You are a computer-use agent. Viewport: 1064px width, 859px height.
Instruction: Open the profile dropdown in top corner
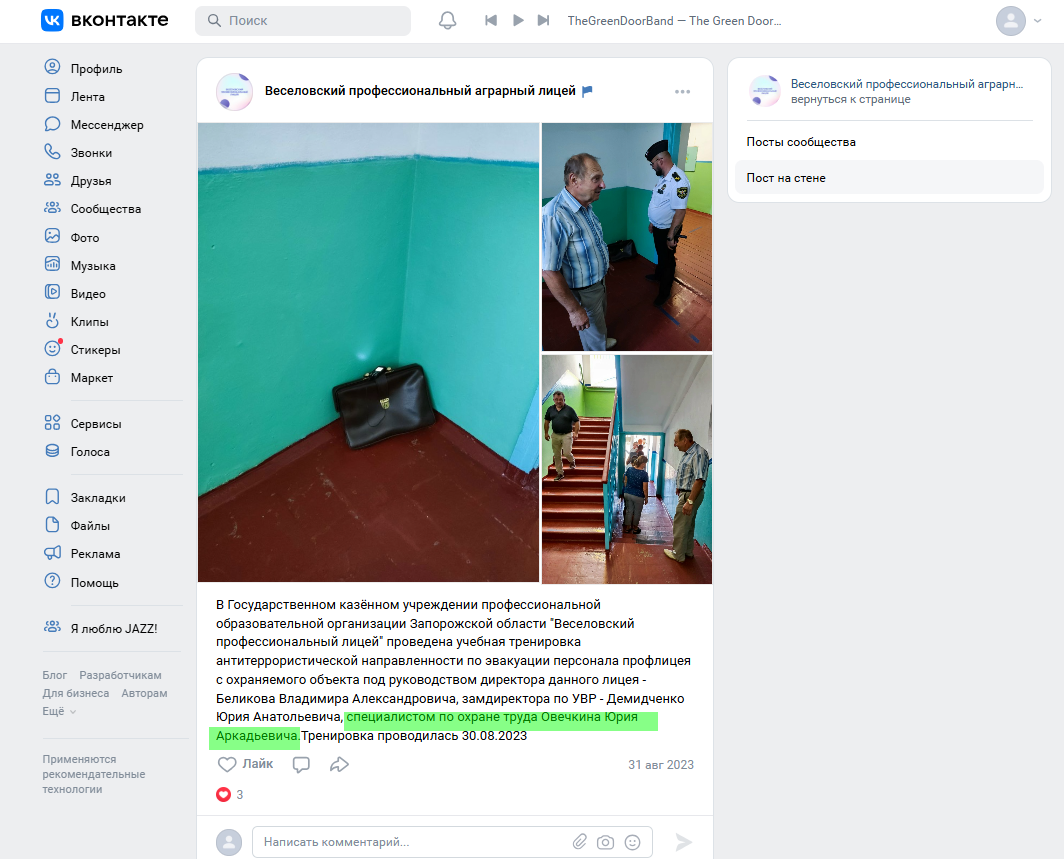pos(1017,19)
